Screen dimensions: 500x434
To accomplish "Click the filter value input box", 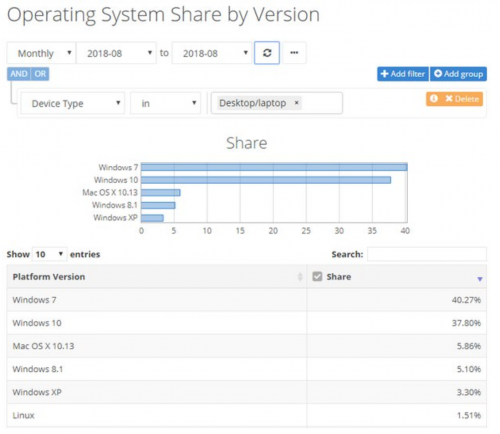I will pos(277,103).
